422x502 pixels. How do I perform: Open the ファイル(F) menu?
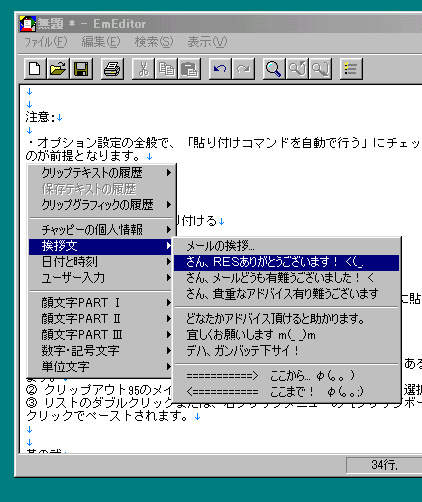pos(46,42)
